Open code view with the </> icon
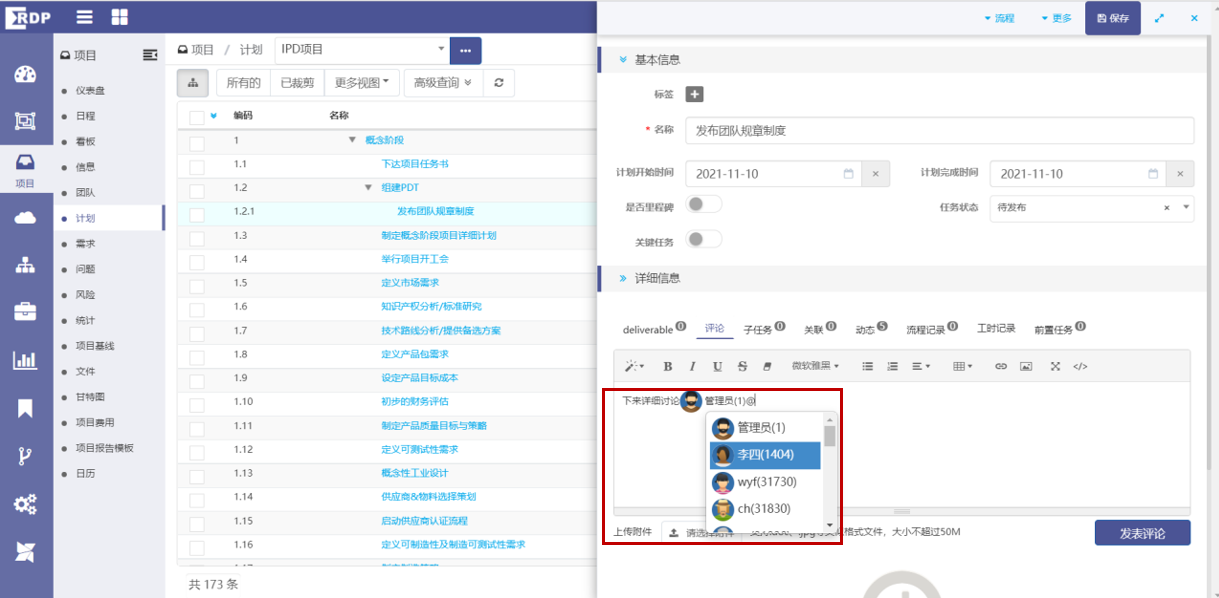The image size is (1219, 598). pyautogui.click(x=1080, y=367)
